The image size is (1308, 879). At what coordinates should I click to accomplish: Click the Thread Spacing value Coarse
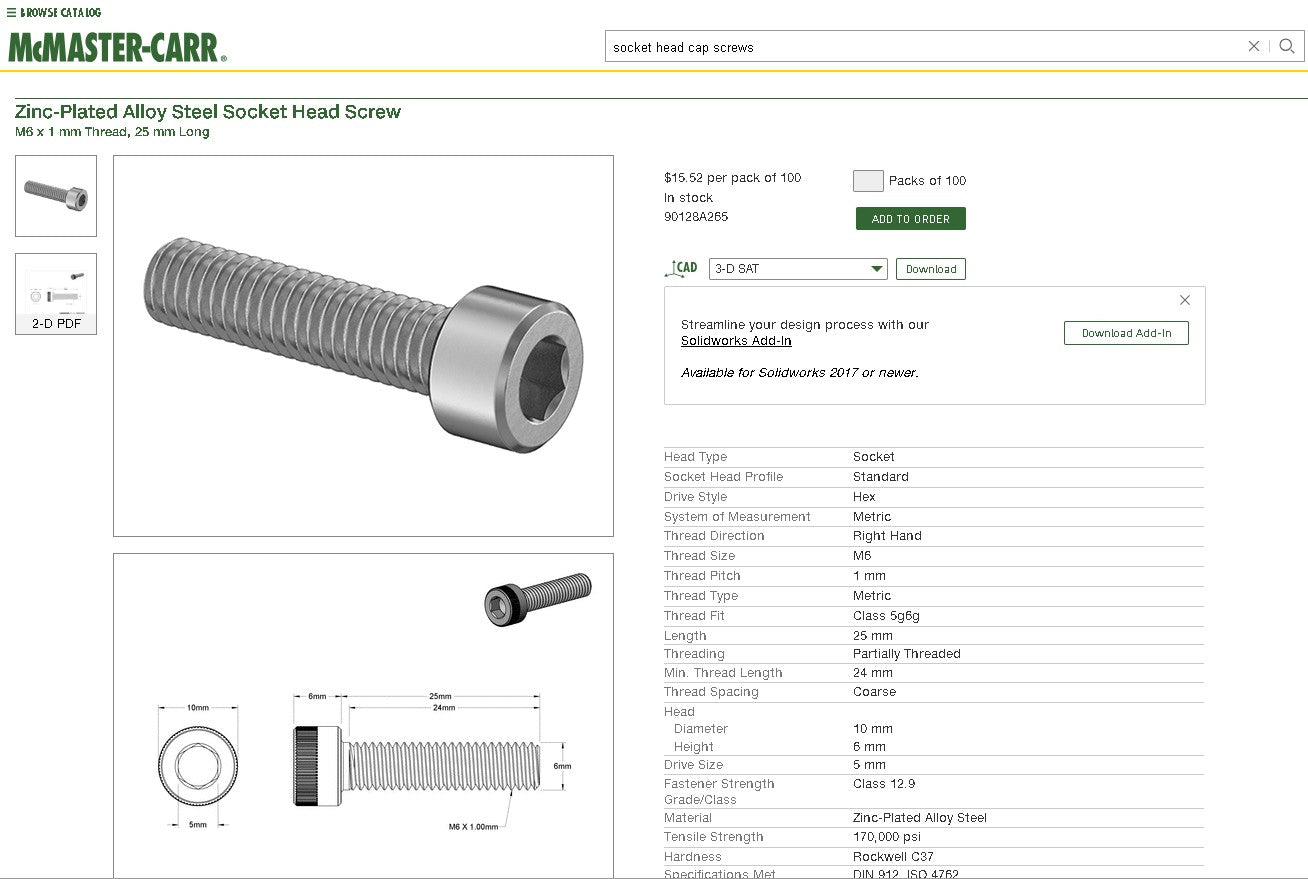click(875, 692)
